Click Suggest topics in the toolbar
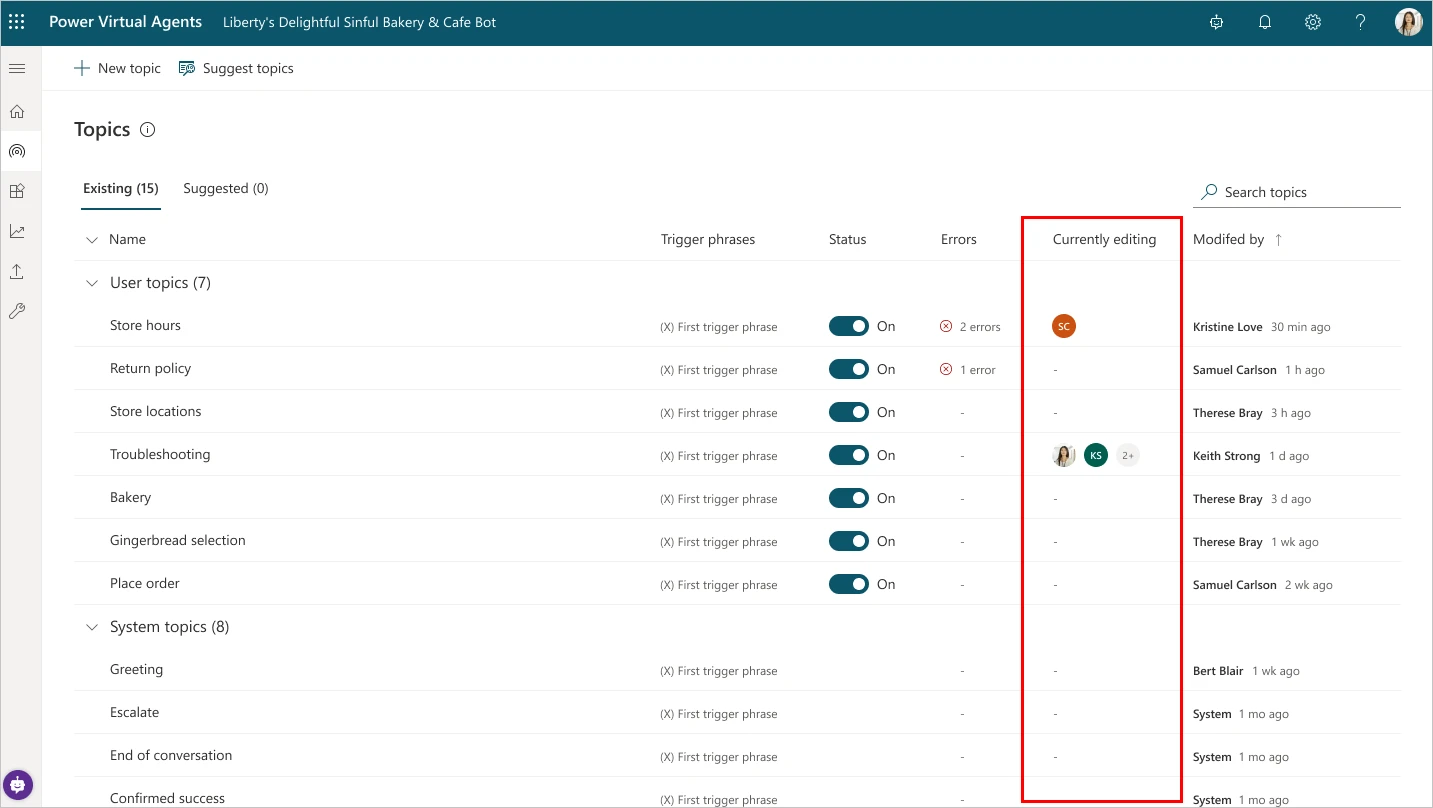This screenshot has width=1433, height=808. (236, 67)
